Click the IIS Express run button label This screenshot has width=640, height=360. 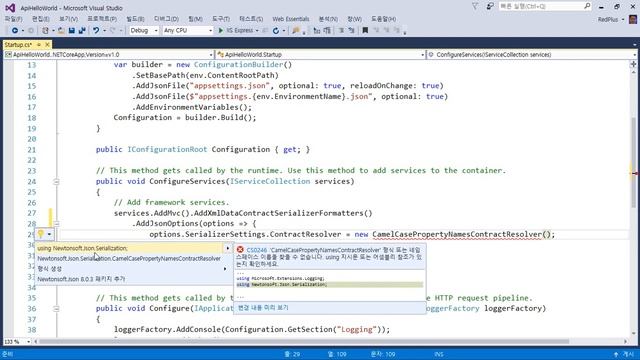click(x=240, y=31)
